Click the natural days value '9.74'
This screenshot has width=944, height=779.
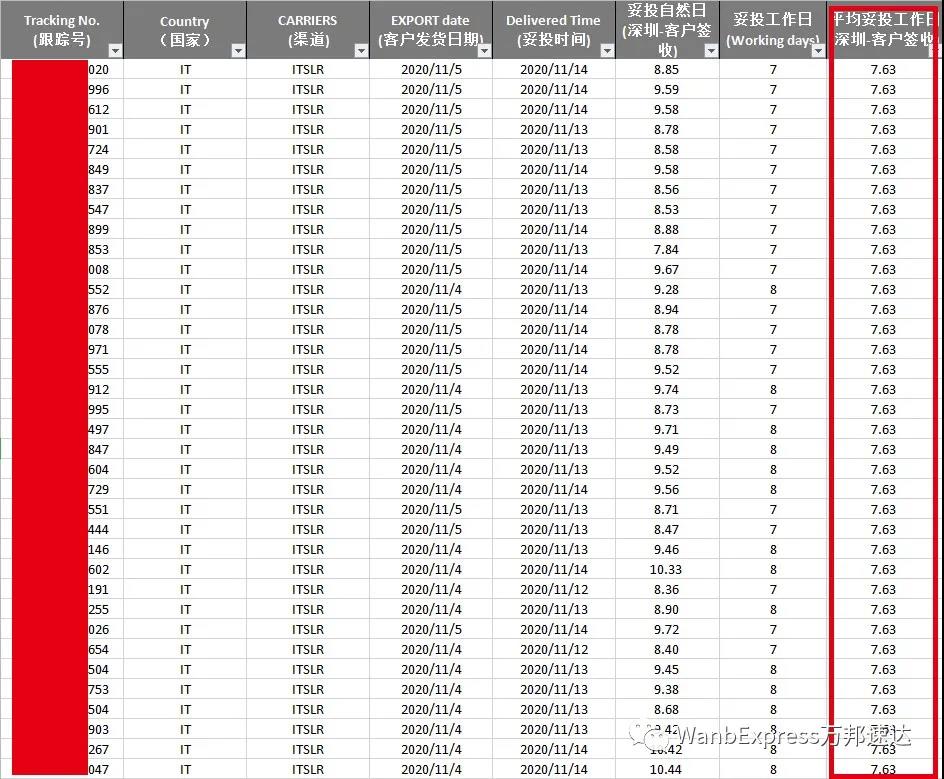[x=666, y=390]
